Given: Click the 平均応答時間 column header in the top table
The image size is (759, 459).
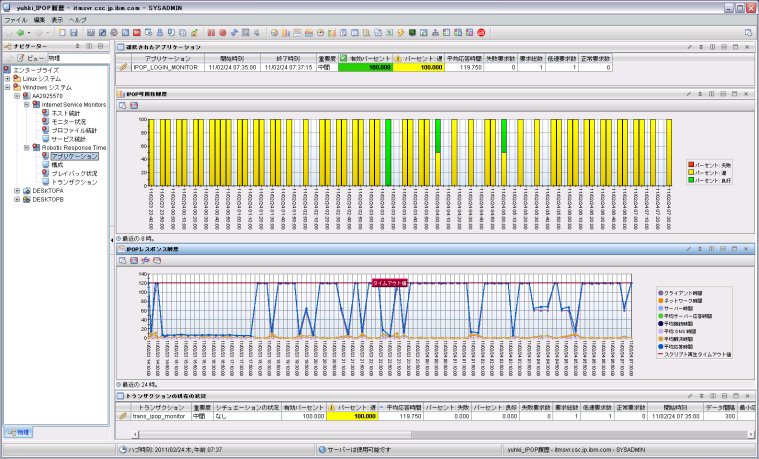Looking at the screenshot, I should click(x=464, y=59).
